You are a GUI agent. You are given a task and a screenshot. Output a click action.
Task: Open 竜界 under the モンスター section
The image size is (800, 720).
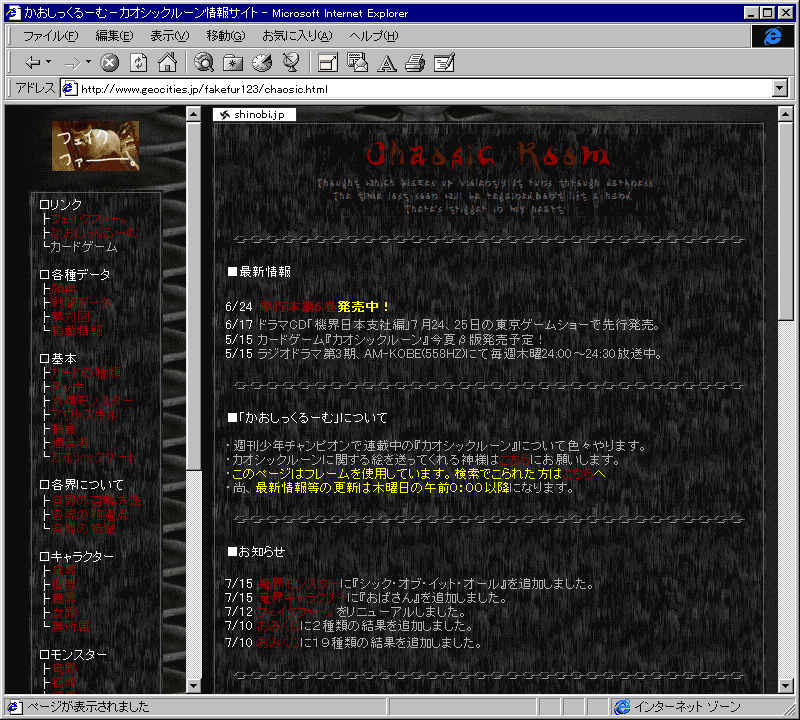click(x=64, y=668)
